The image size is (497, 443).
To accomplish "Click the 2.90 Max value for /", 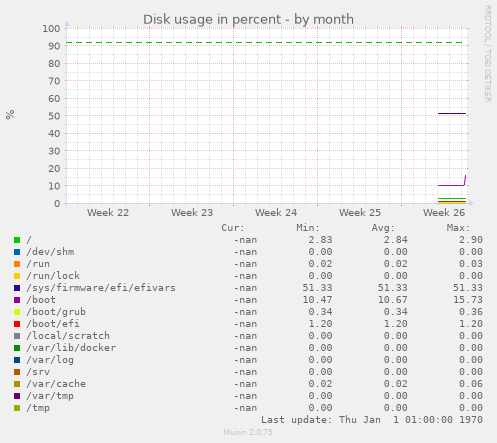I will (471, 240).
